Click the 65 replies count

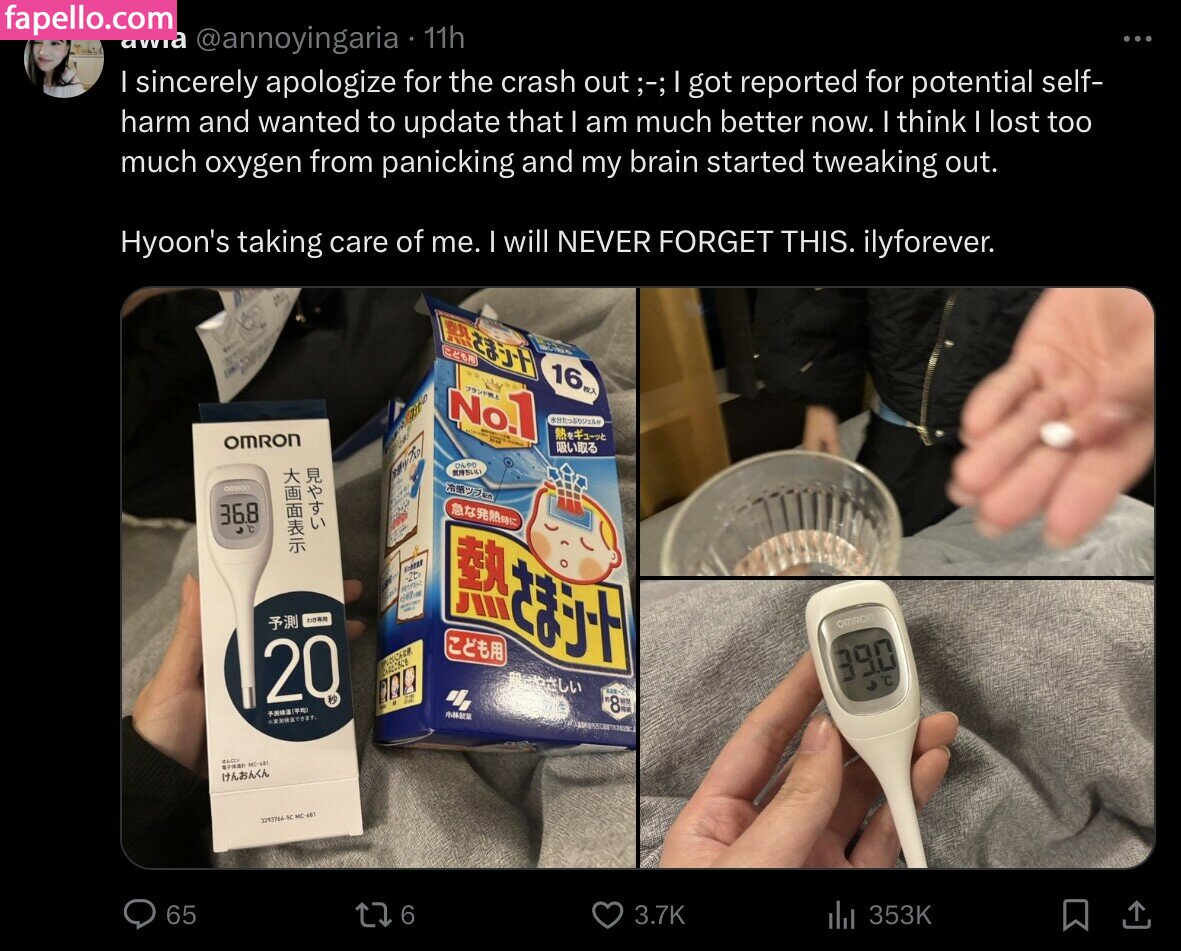tap(181, 915)
